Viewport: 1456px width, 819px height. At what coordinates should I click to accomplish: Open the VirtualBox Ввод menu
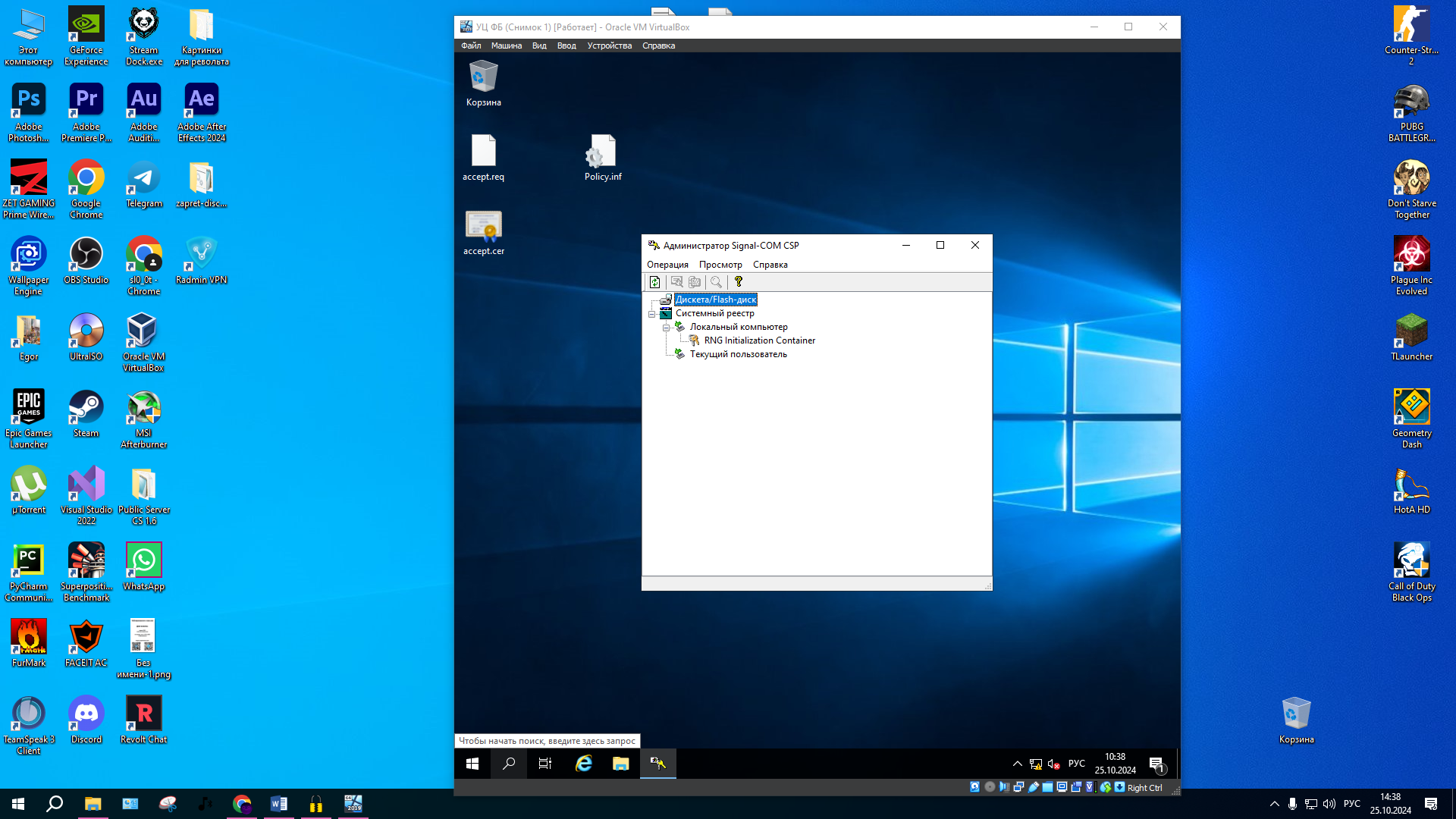566,45
